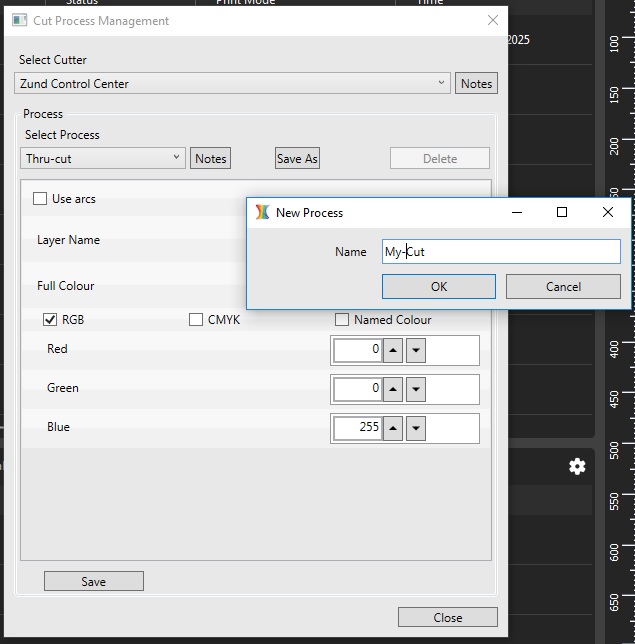This screenshot has height=644, width=635.
Task: Enable the Named Colour checkbox
Action: [x=342, y=320]
